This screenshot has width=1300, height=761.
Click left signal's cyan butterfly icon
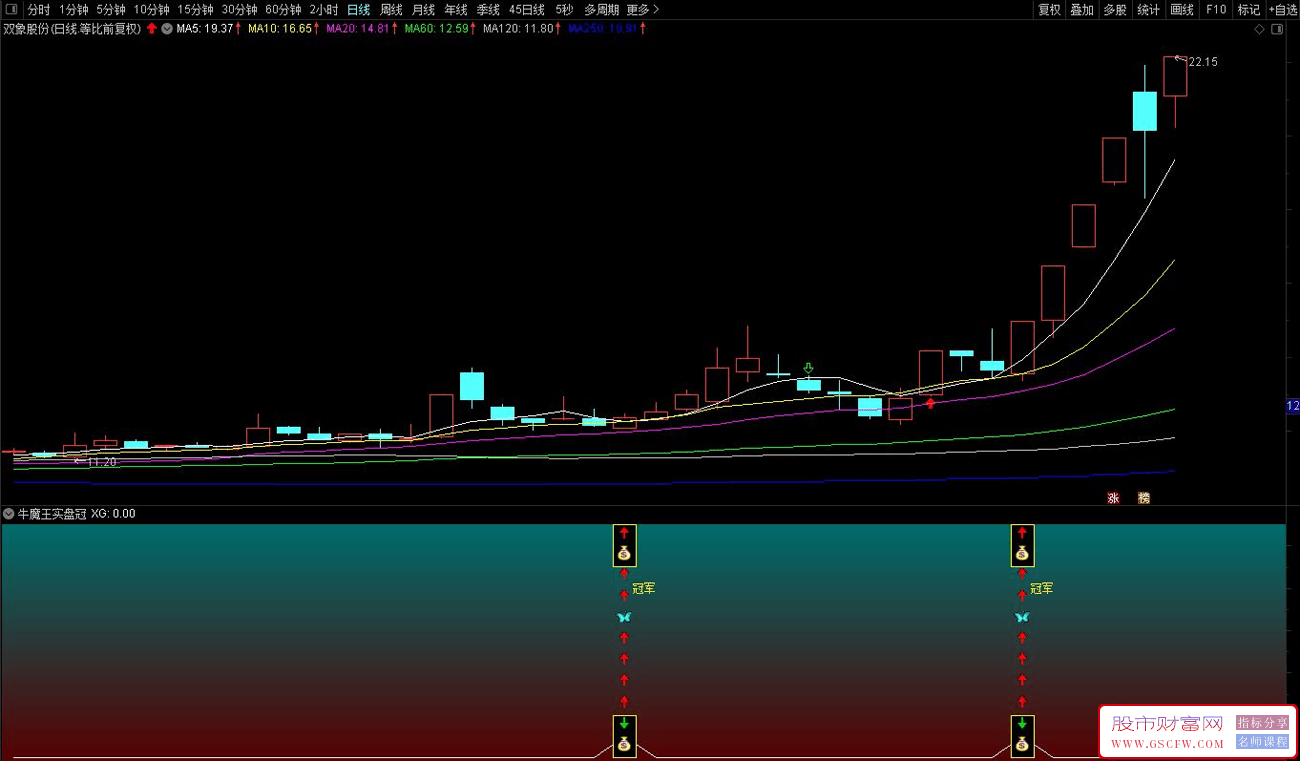coord(624,617)
